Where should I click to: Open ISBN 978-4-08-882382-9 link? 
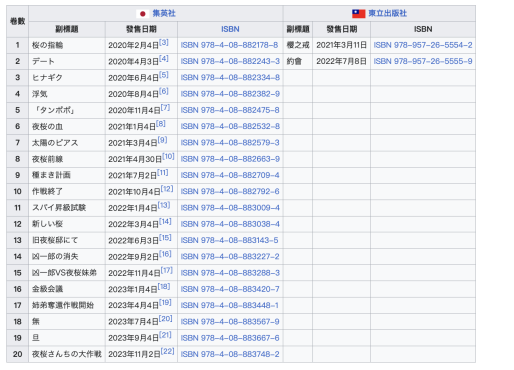[x=230, y=94]
